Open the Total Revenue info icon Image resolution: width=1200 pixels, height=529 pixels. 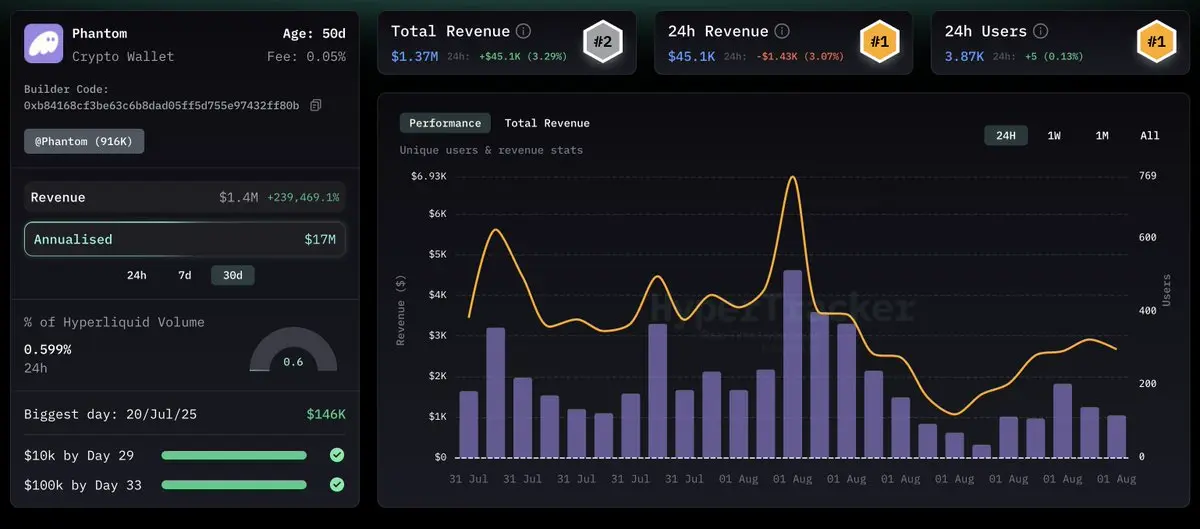click(524, 32)
